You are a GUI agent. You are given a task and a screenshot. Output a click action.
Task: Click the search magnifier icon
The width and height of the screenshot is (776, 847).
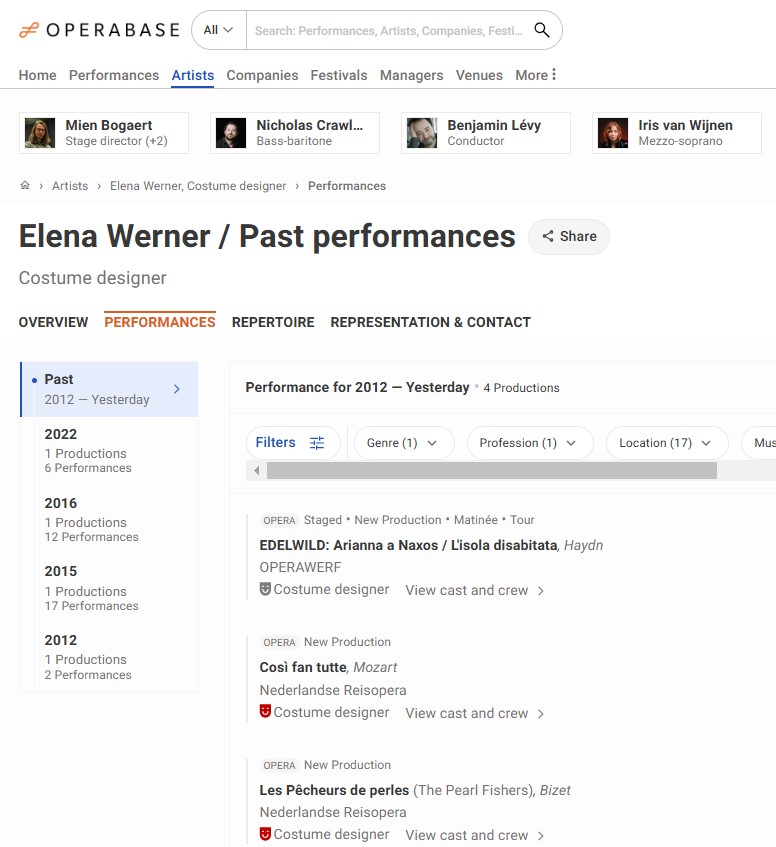tap(542, 30)
